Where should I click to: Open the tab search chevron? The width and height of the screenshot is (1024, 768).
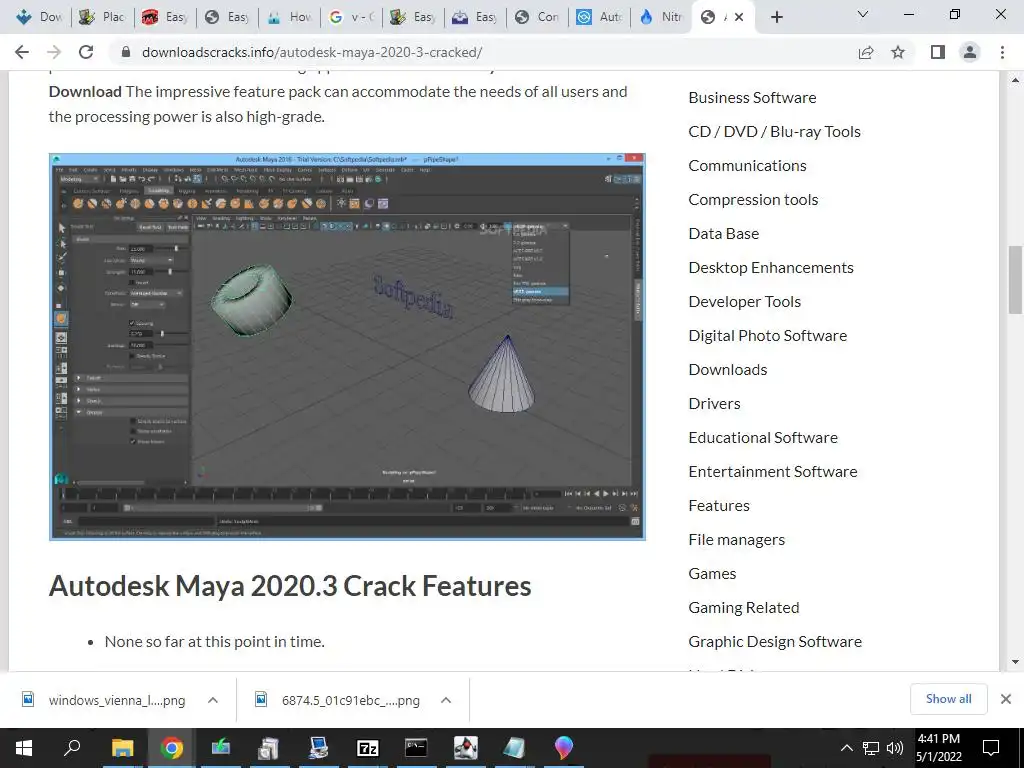(x=863, y=14)
